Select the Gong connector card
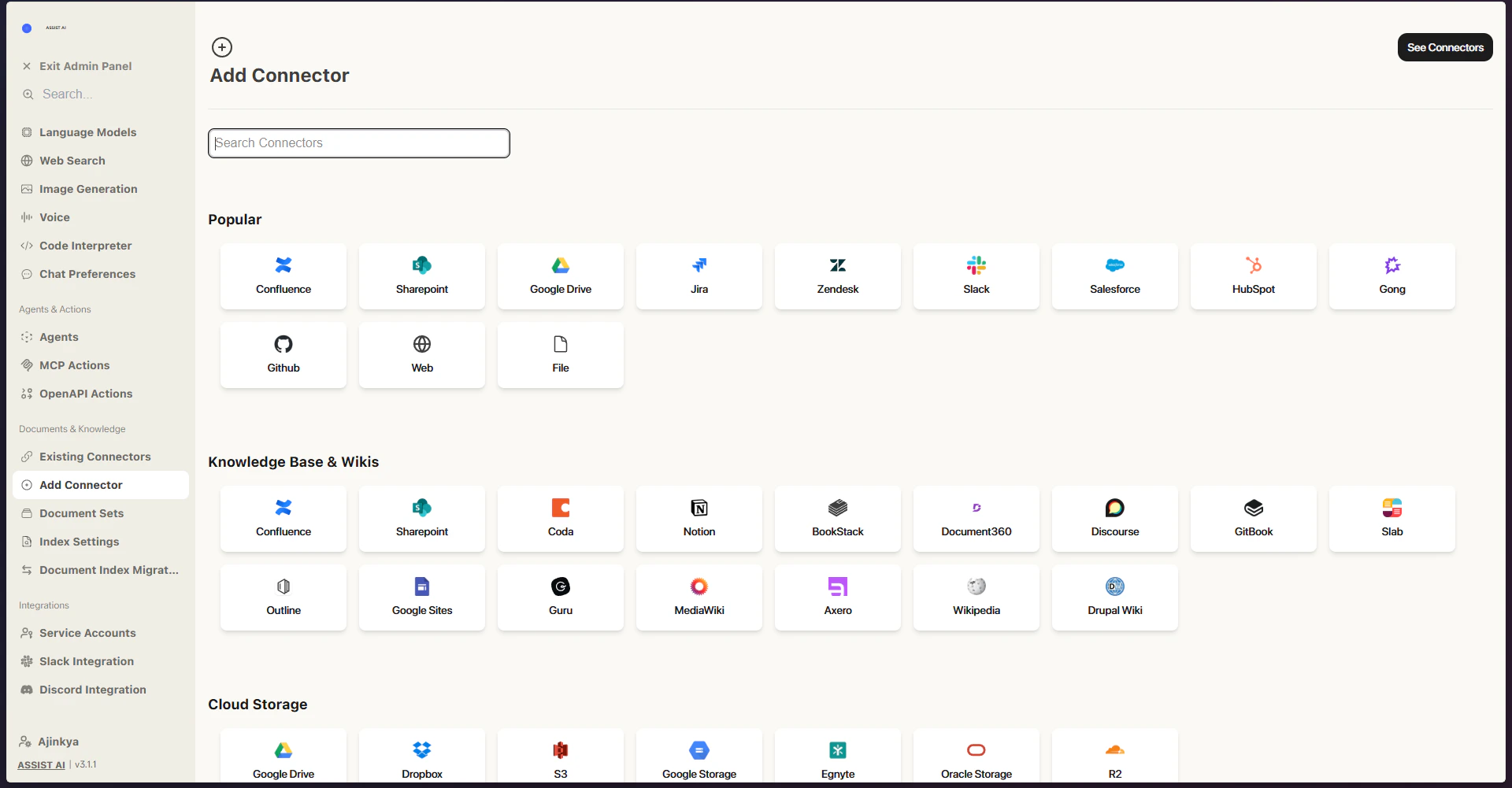1512x788 pixels. [x=1392, y=276]
